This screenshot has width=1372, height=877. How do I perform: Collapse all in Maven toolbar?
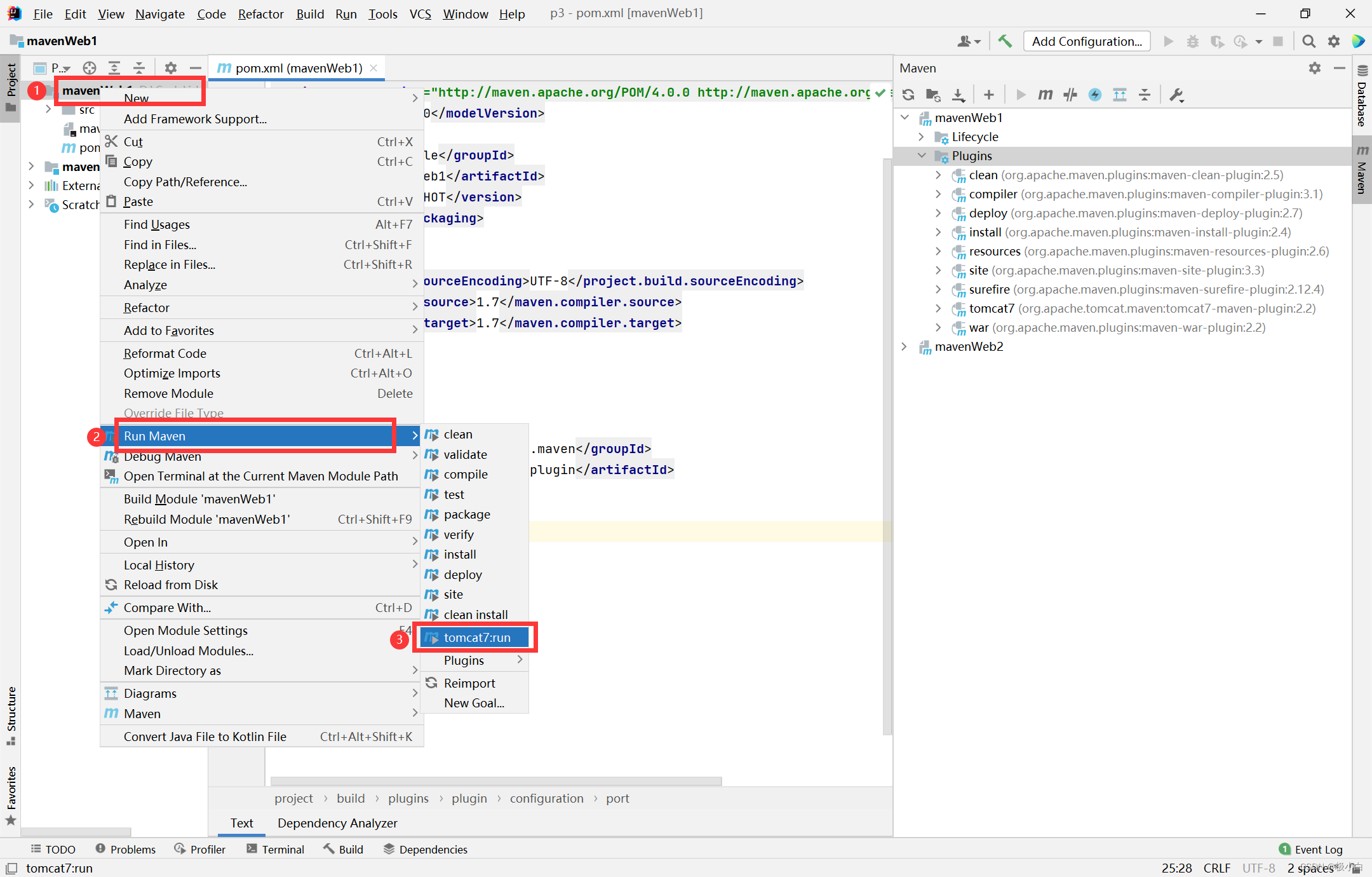tap(1145, 95)
